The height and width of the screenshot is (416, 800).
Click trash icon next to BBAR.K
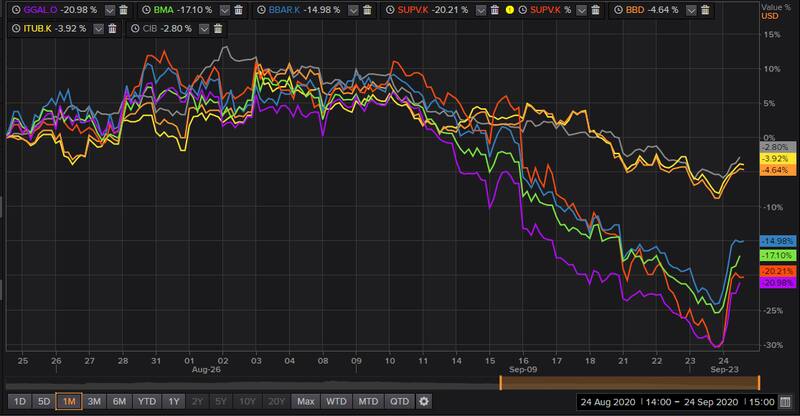[369, 9]
